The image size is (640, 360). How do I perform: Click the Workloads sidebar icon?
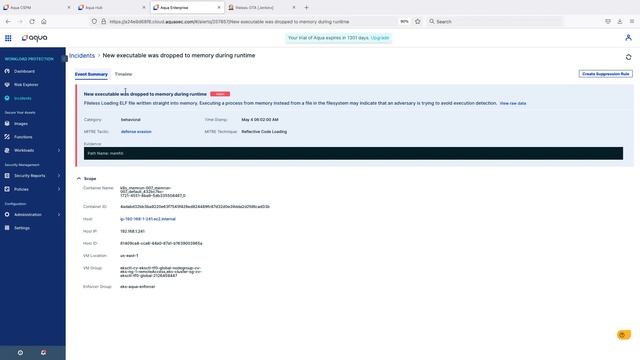7,150
